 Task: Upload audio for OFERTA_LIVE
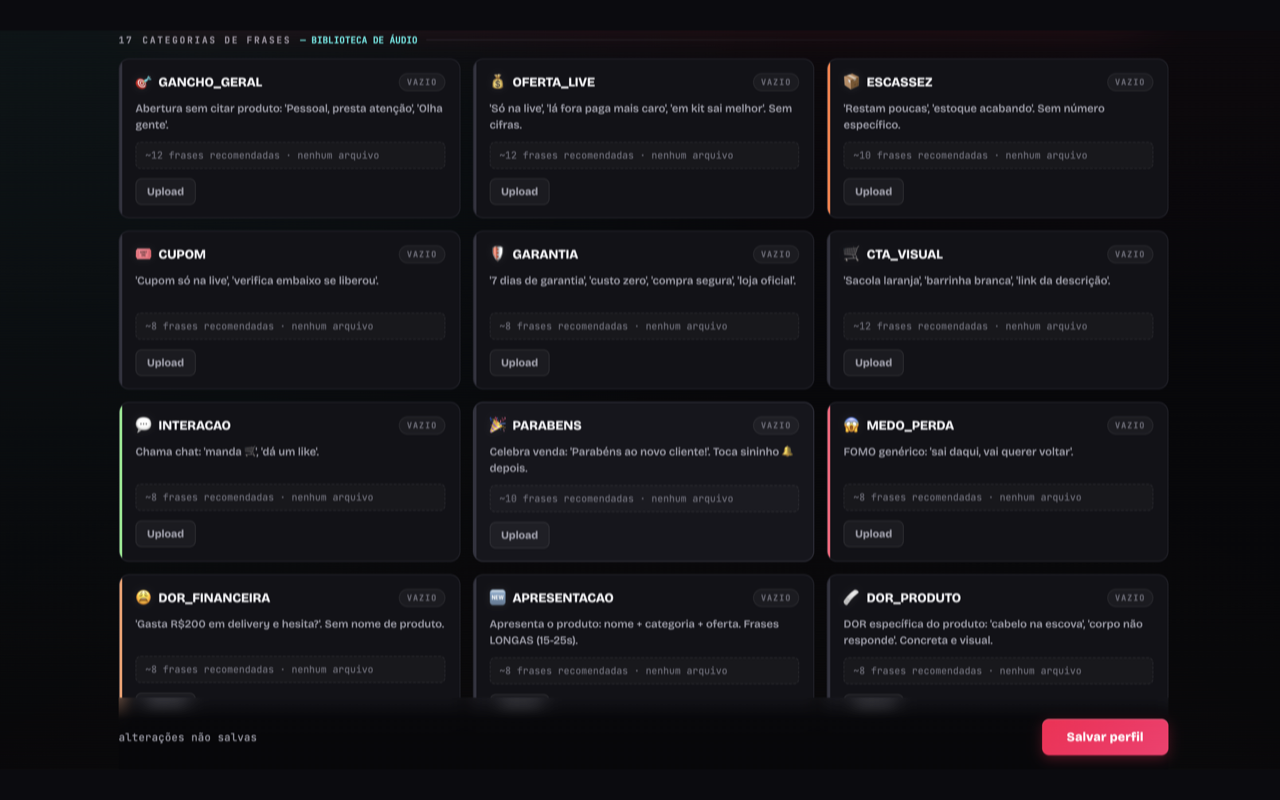pyautogui.click(x=519, y=191)
